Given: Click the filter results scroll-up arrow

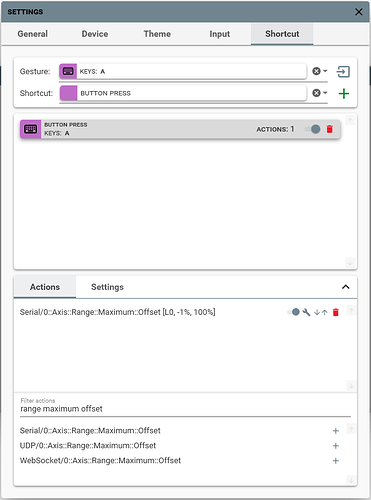Looking at the screenshot, I should point(351,429).
